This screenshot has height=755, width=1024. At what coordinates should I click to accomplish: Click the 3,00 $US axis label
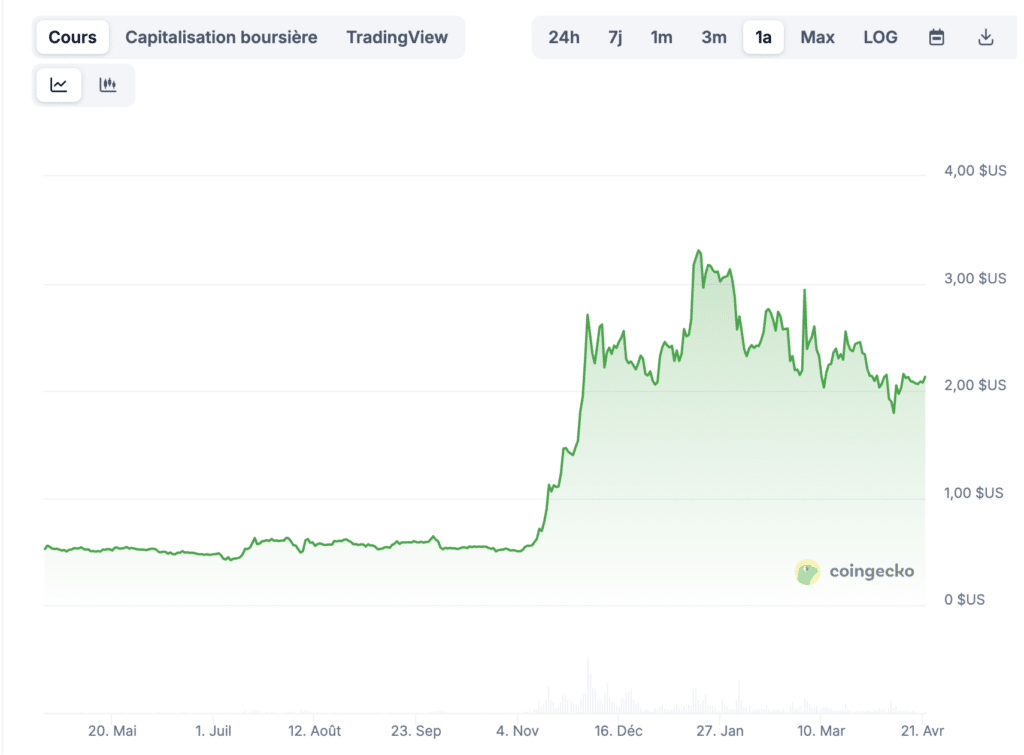[975, 278]
